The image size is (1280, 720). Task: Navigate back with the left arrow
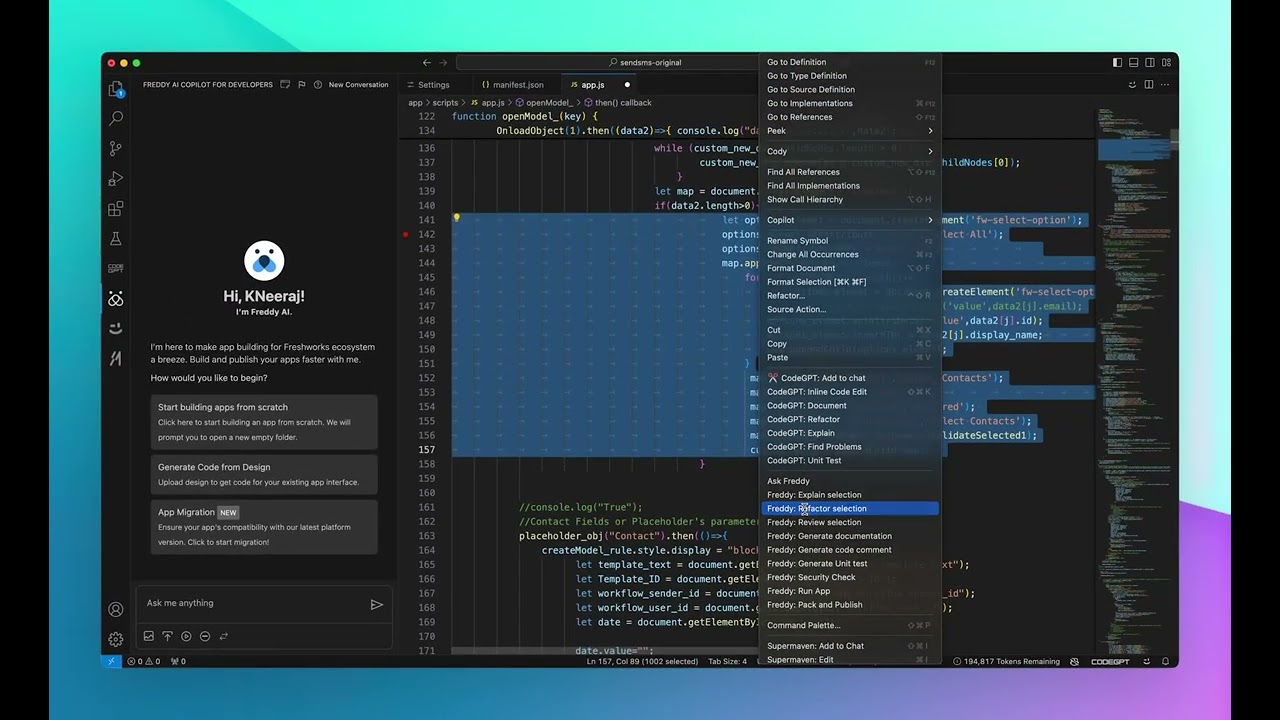click(427, 62)
